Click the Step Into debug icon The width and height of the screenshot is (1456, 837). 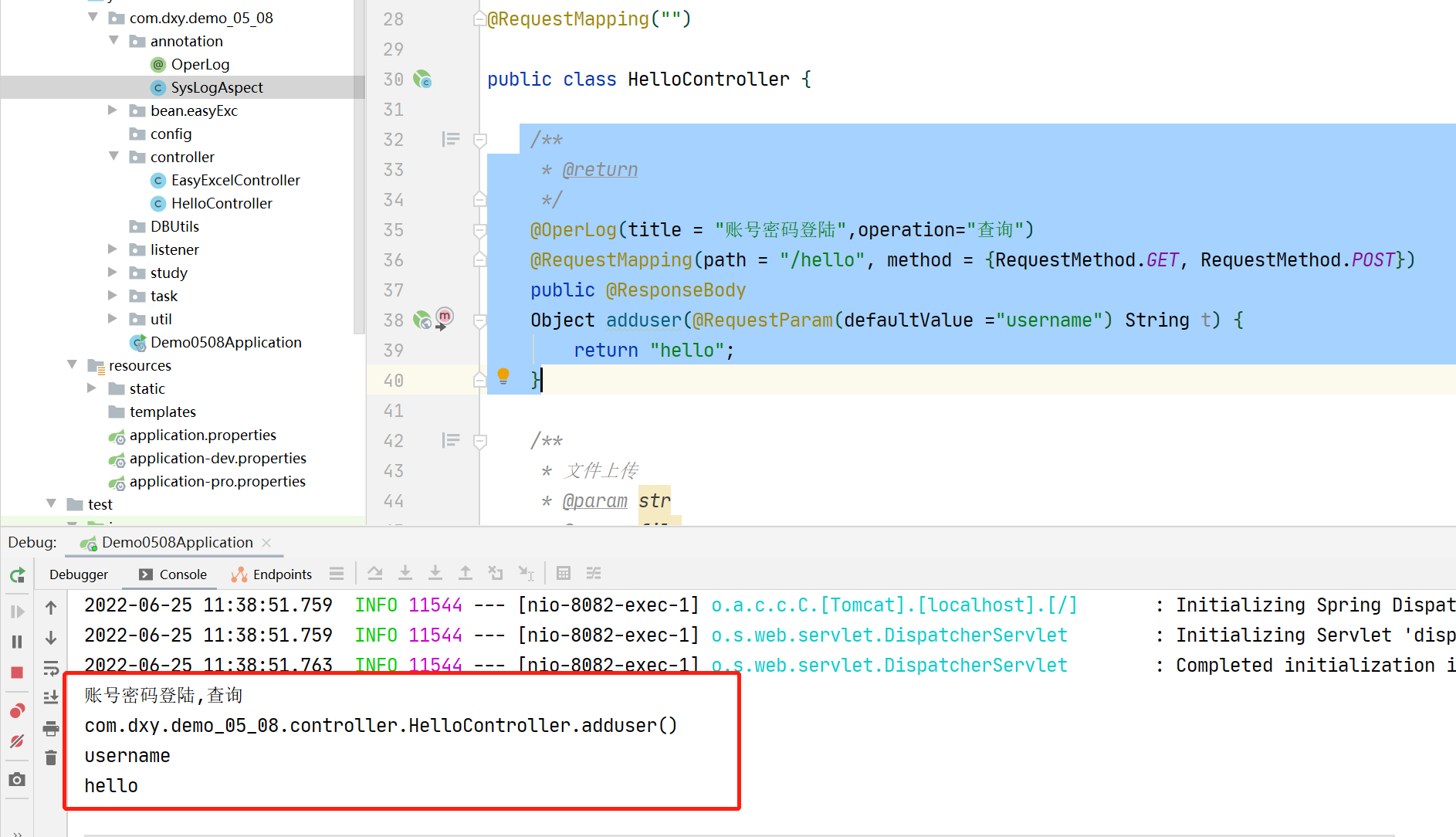click(405, 573)
